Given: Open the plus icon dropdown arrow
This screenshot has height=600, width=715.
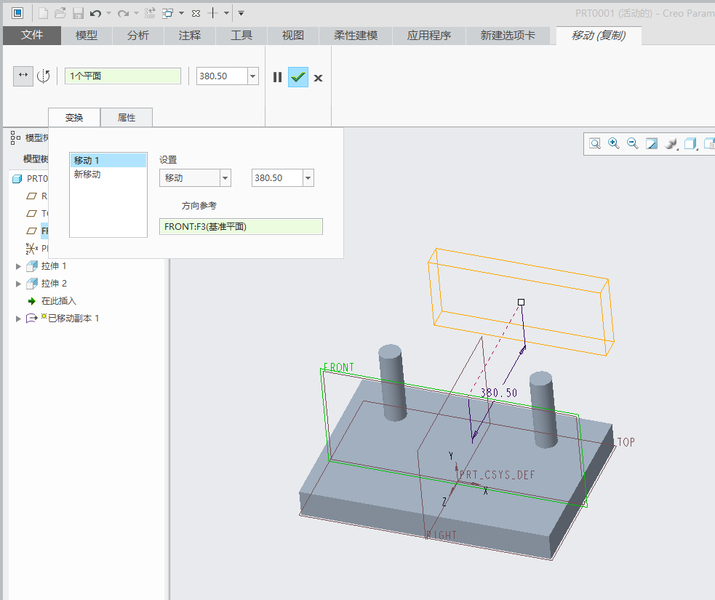Looking at the screenshot, I should pos(226,13).
